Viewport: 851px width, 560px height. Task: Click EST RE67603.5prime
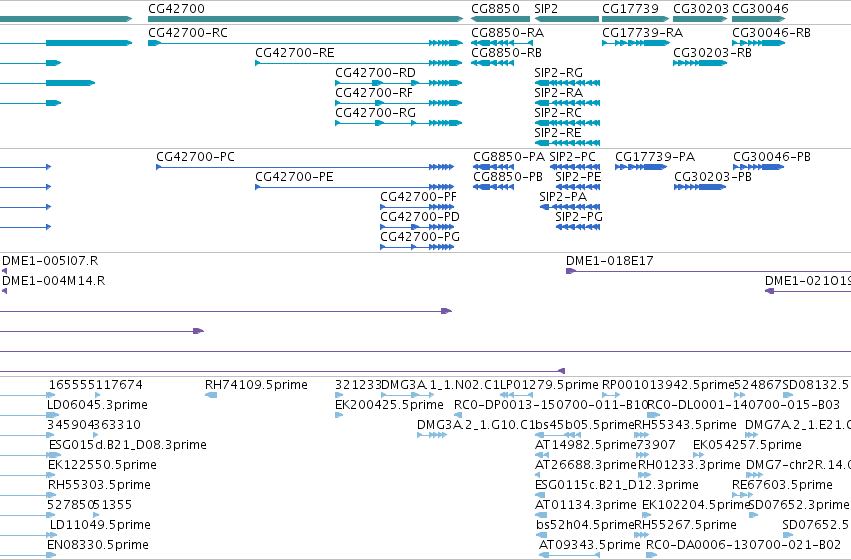click(782, 486)
